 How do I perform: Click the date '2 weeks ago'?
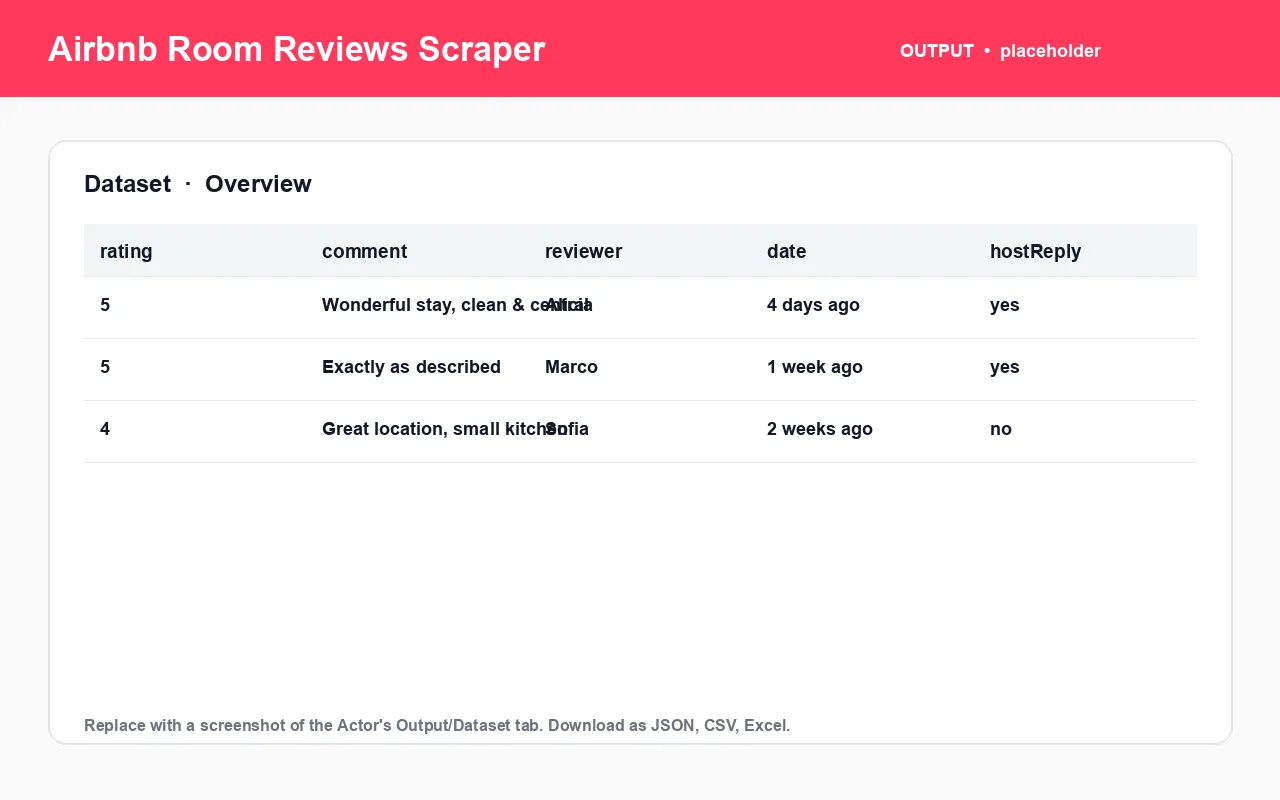(x=819, y=429)
